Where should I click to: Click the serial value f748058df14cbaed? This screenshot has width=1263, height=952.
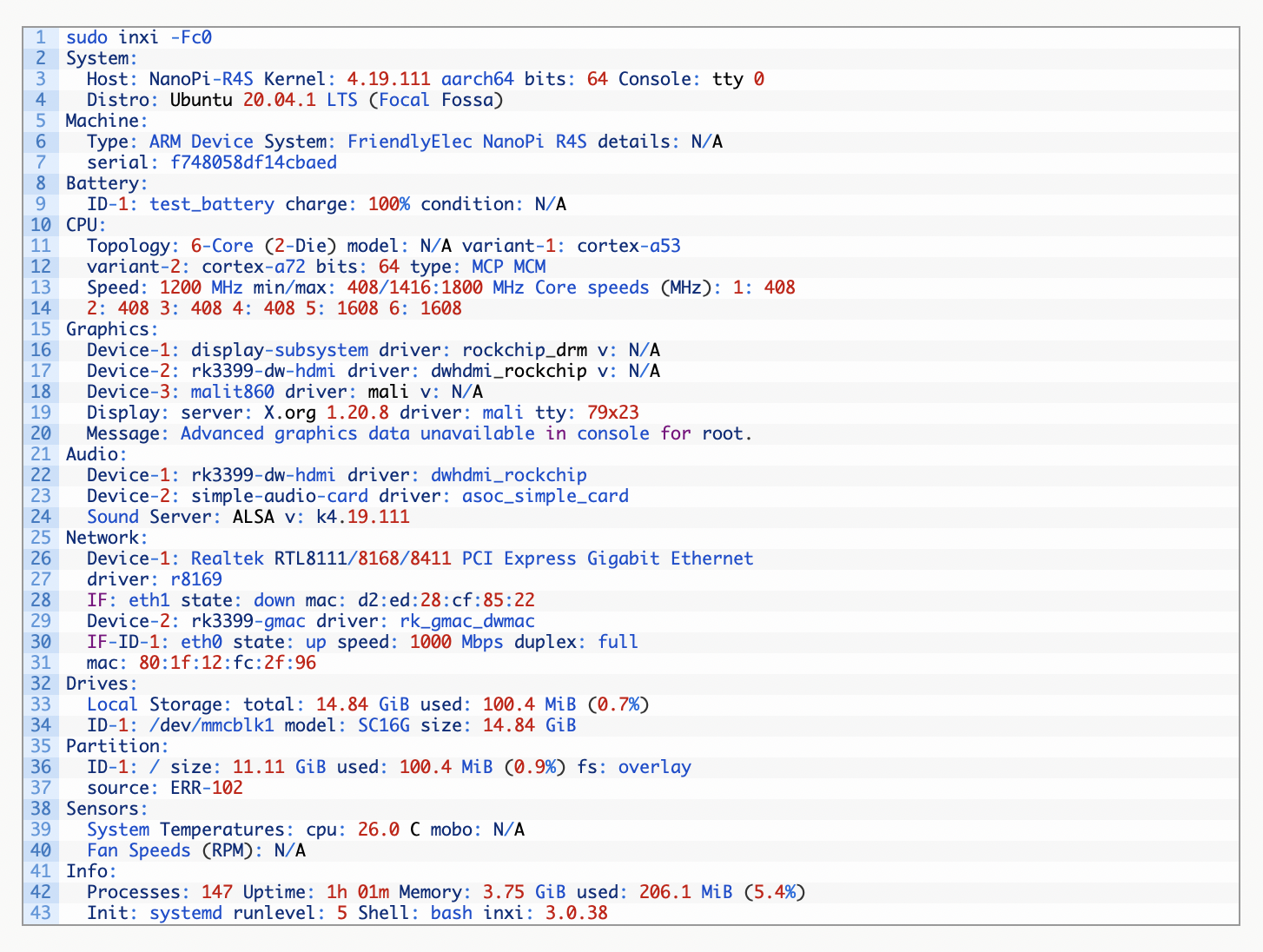click(243, 162)
